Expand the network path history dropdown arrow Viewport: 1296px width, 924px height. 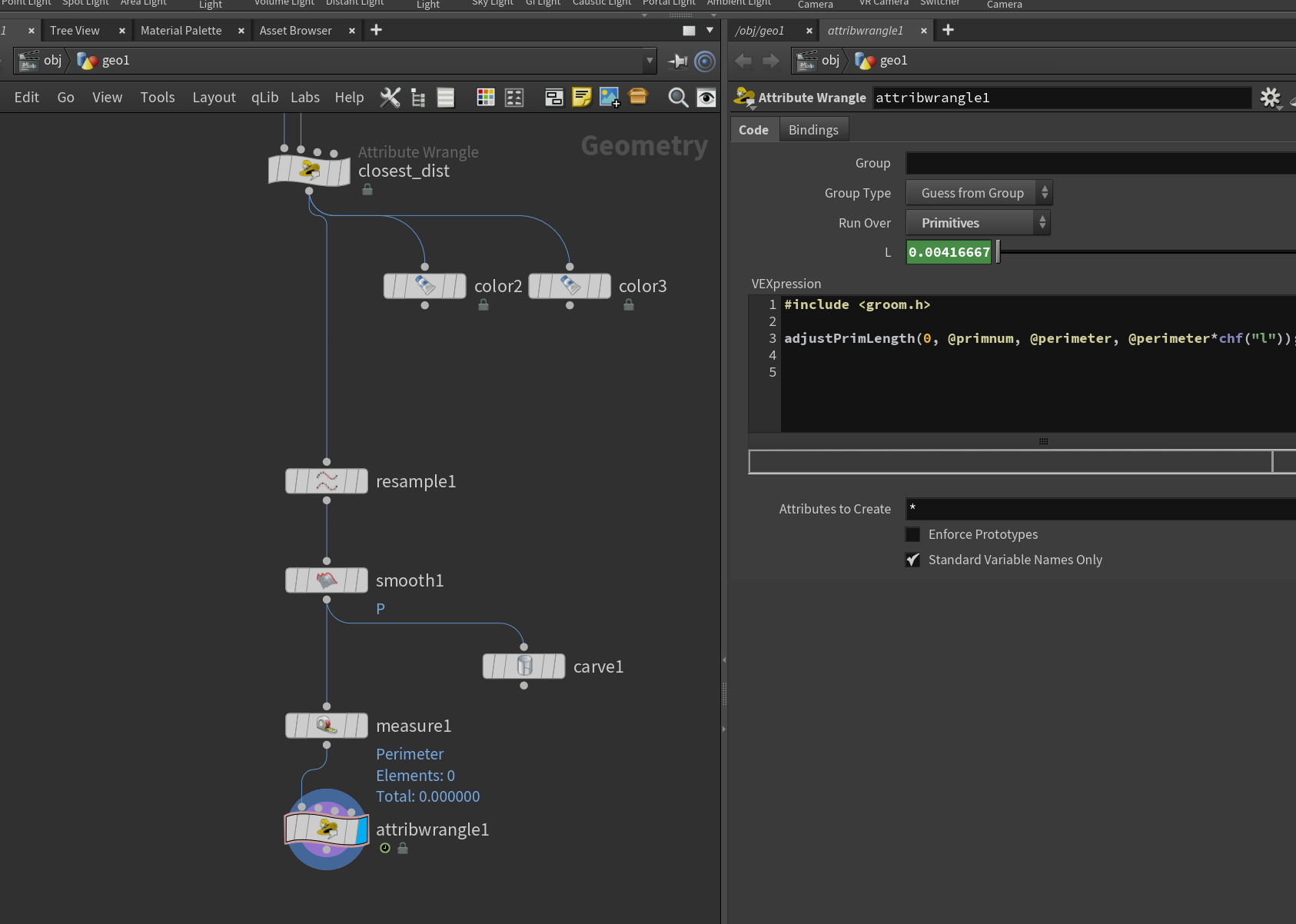[x=650, y=61]
